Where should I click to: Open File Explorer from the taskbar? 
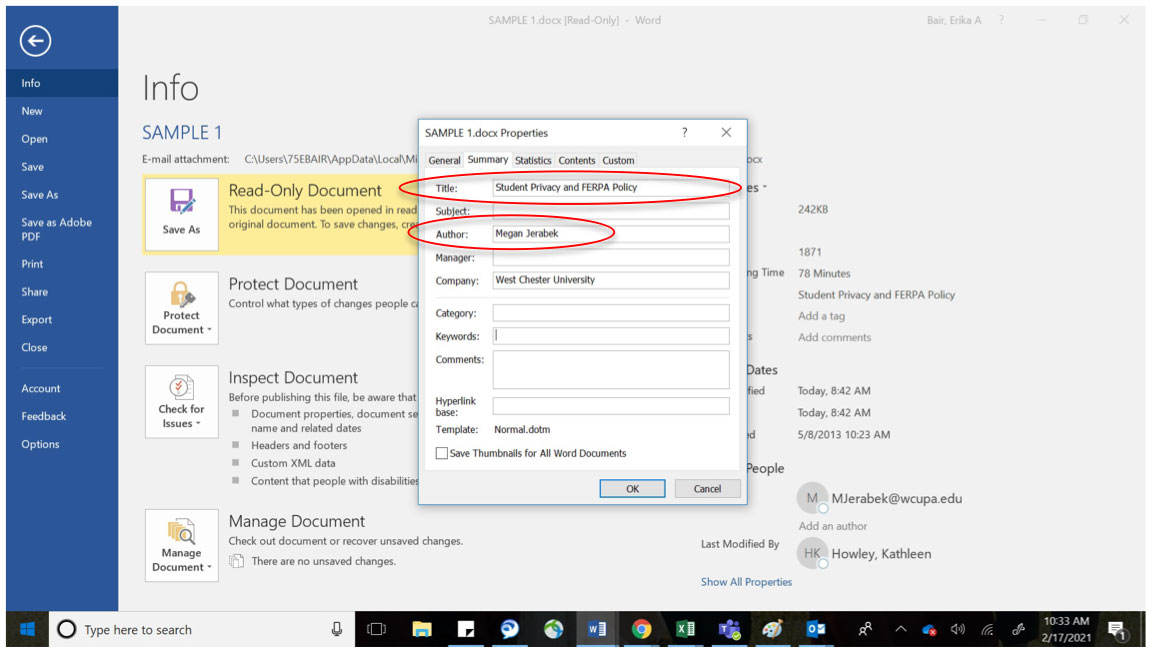(x=422, y=629)
